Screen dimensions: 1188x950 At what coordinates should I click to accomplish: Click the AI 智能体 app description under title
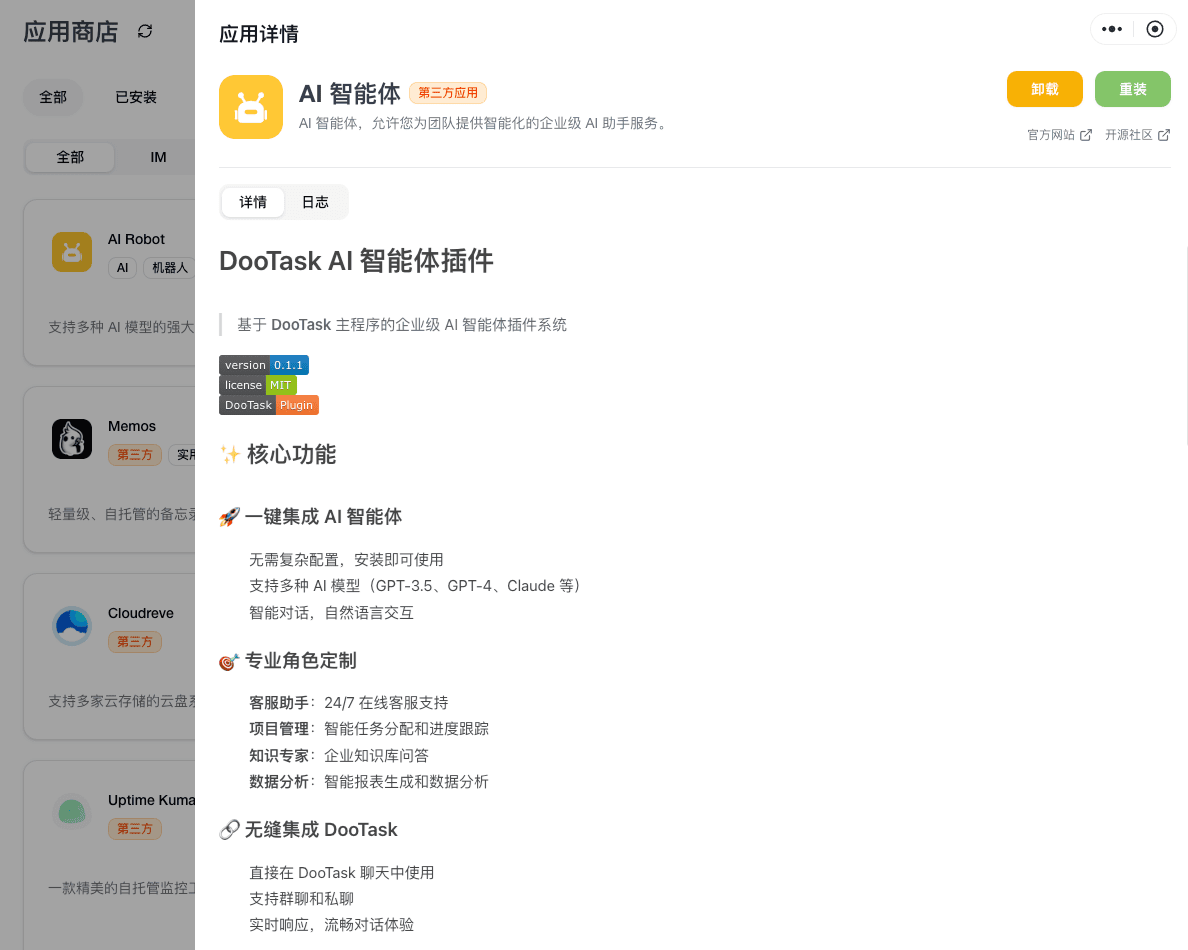point(485,123)
